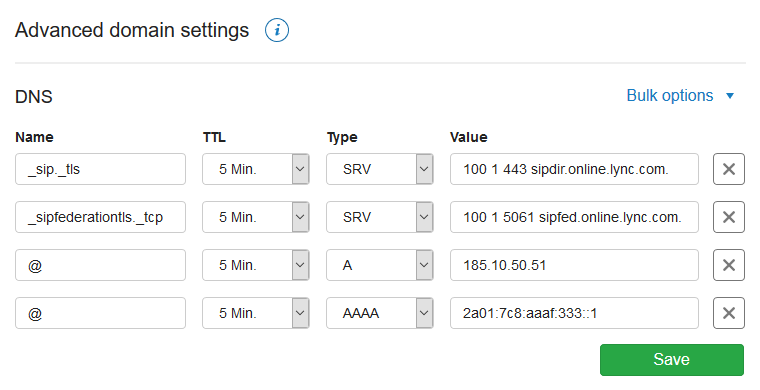Screen dimensions: 760x390
Task: Change Type dropdown showing A
Action: pos(380,265)
